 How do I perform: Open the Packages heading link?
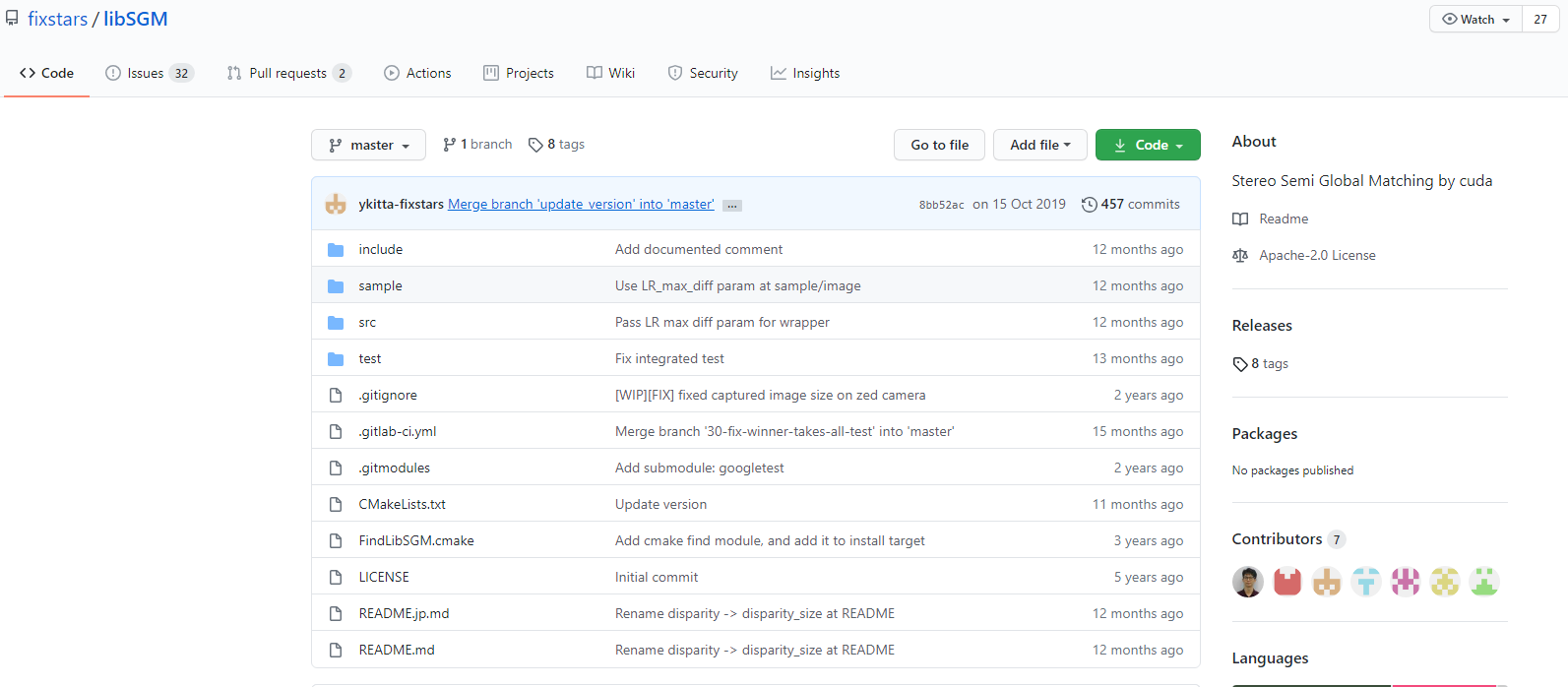(x=1264, y=434)
